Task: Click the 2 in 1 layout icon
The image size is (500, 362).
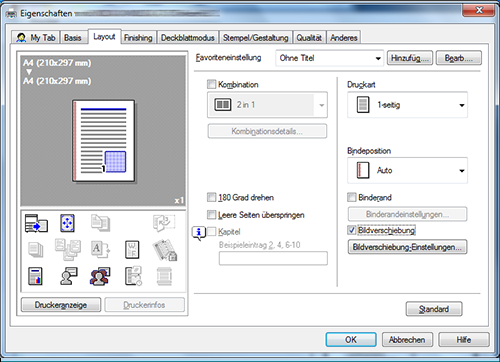Action: pyautogui.click(x=222, y=105)
